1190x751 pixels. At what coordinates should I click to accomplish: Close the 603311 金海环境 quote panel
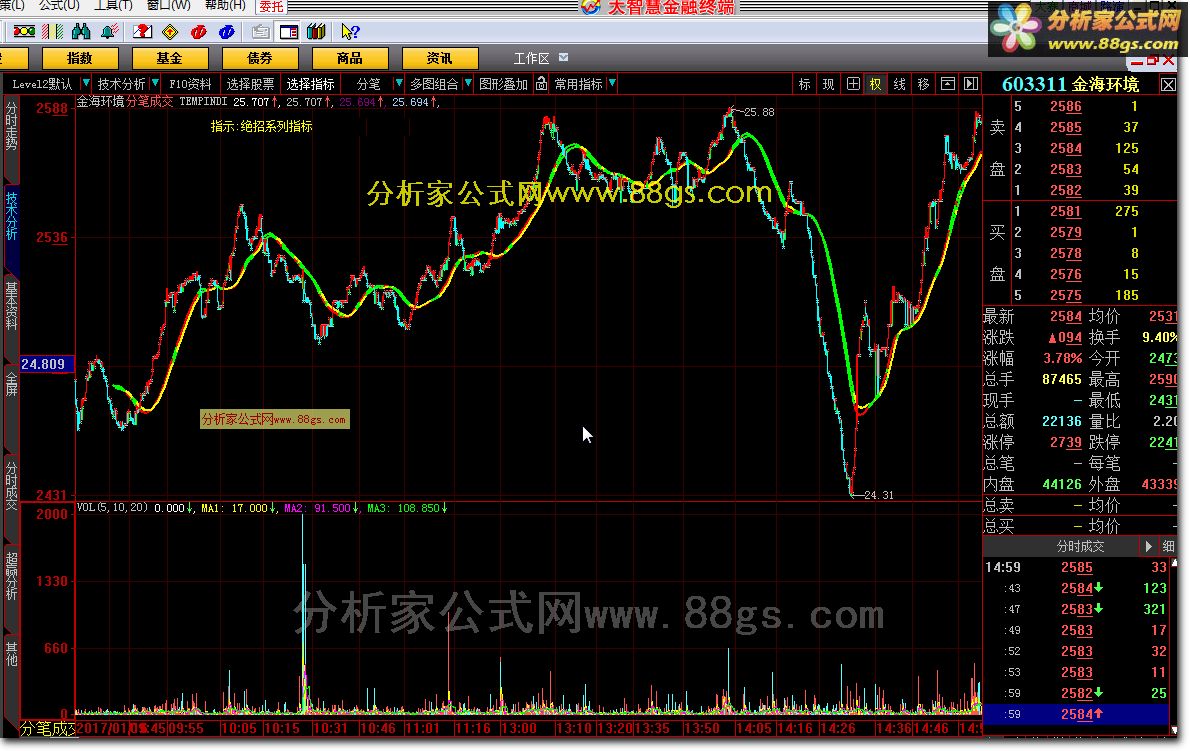click(1169, 84)
